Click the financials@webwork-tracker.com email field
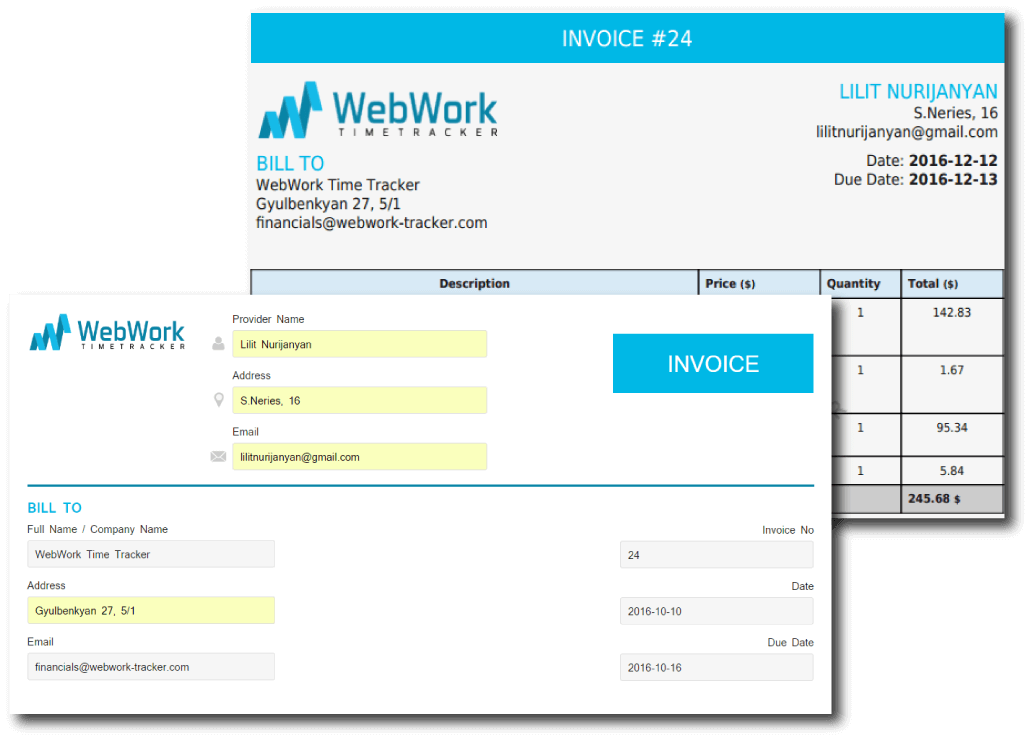Screen dimensions: 1030x739 151,667
